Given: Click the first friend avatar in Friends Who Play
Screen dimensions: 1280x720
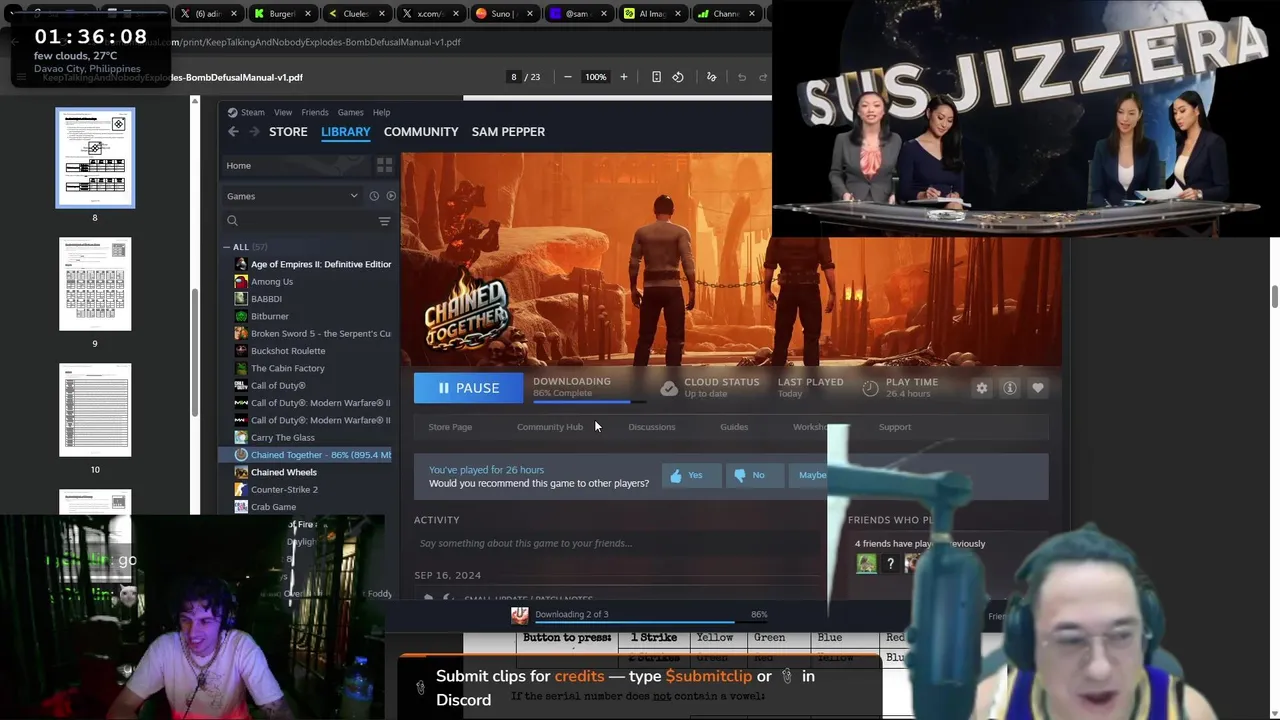Looking at the screenshot, I should tap(866, 564).
